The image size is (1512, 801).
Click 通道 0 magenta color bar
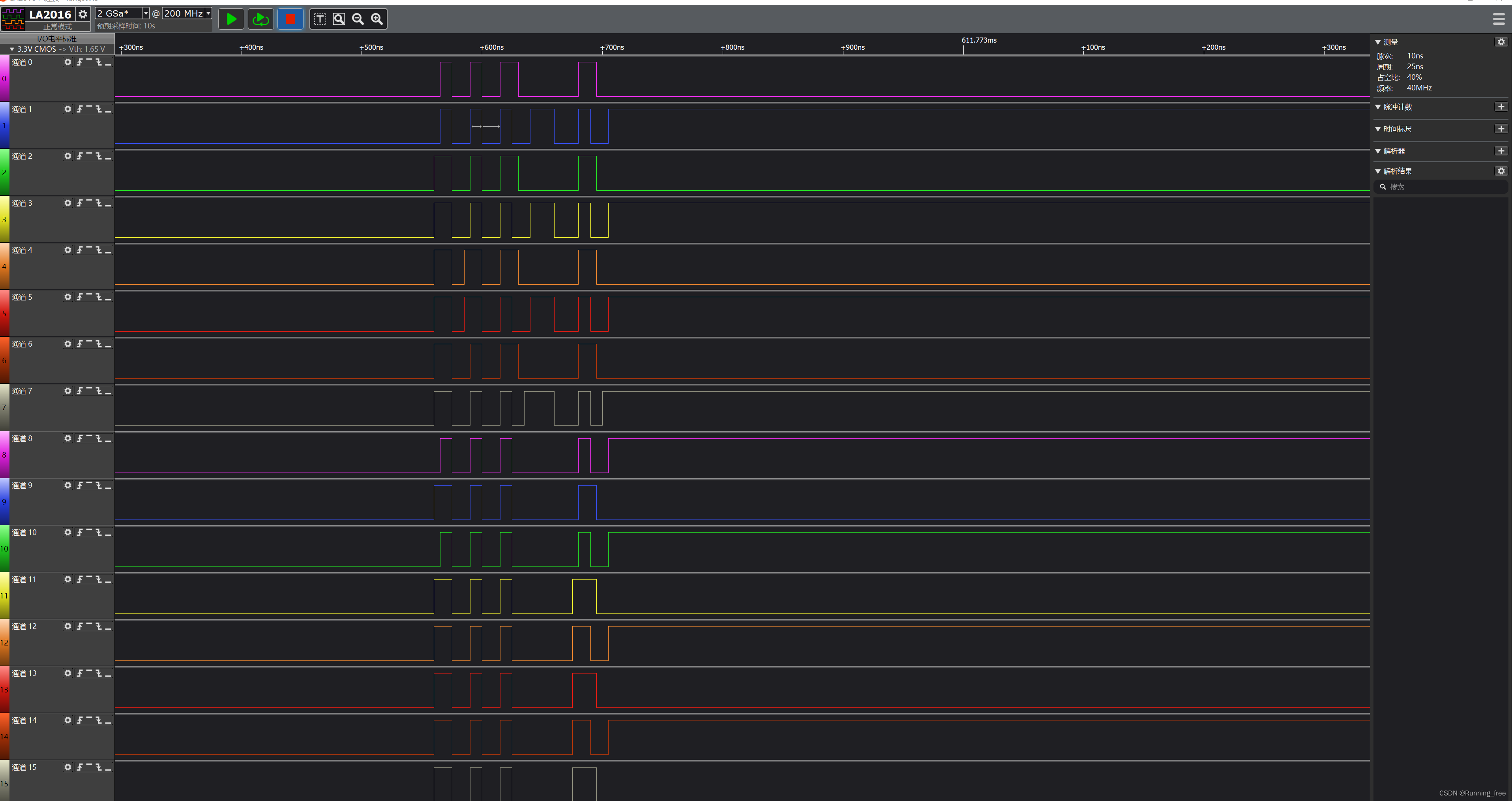4,79
